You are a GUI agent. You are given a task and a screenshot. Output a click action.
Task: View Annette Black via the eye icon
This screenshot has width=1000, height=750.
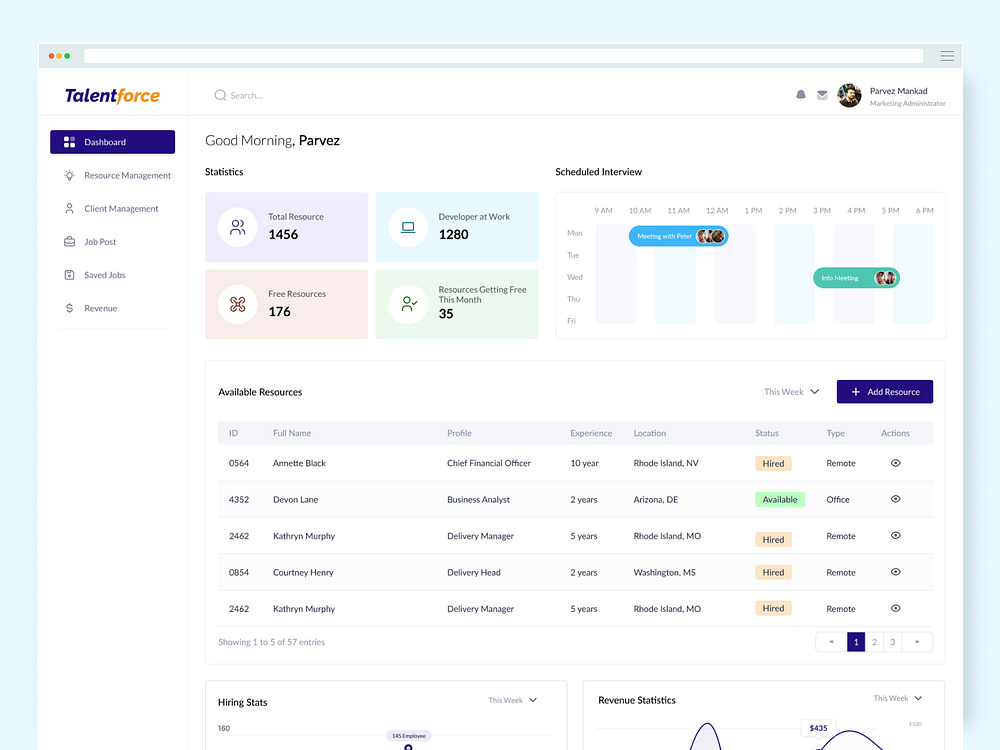[895, 463]
